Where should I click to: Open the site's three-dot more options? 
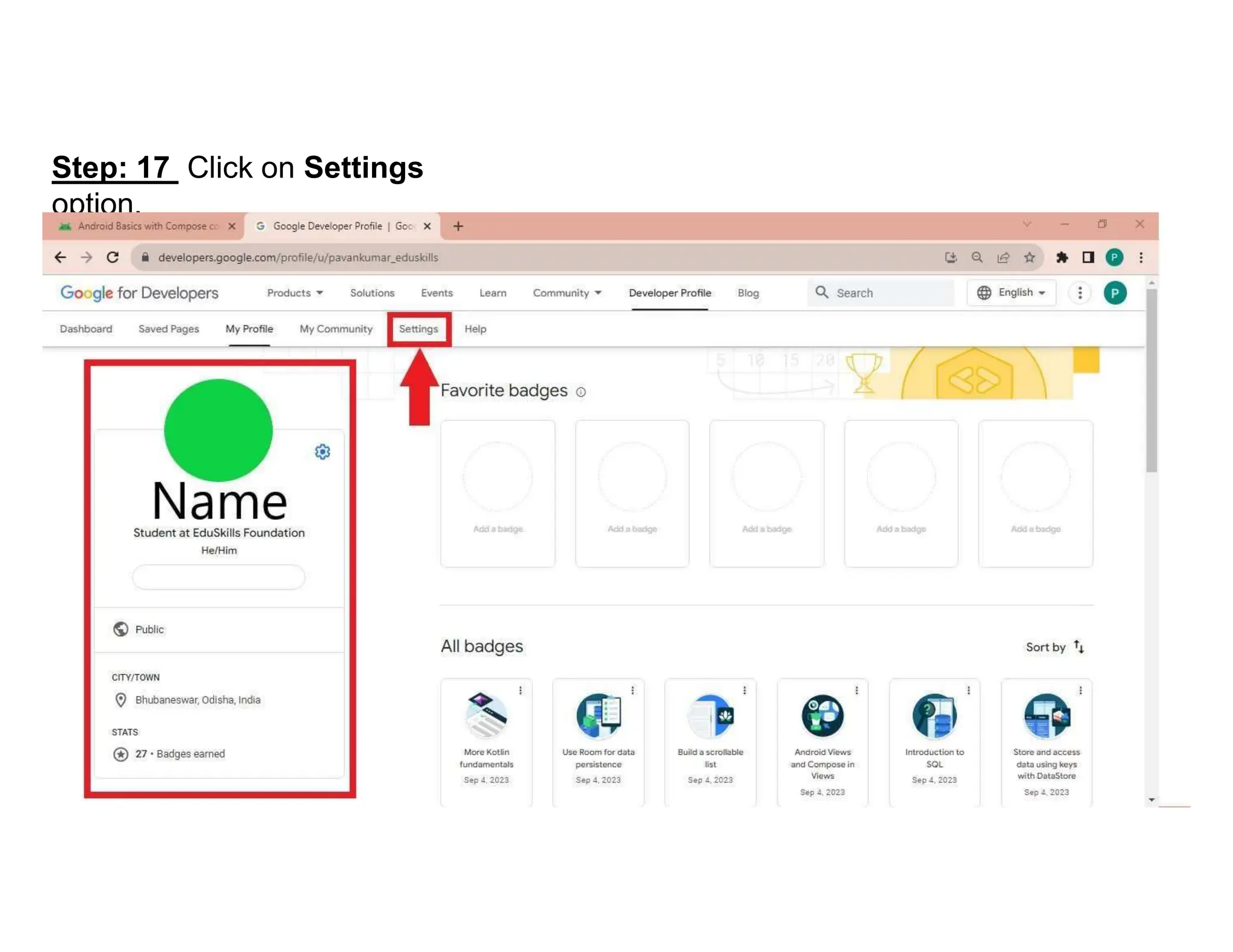coord(1079,293)
